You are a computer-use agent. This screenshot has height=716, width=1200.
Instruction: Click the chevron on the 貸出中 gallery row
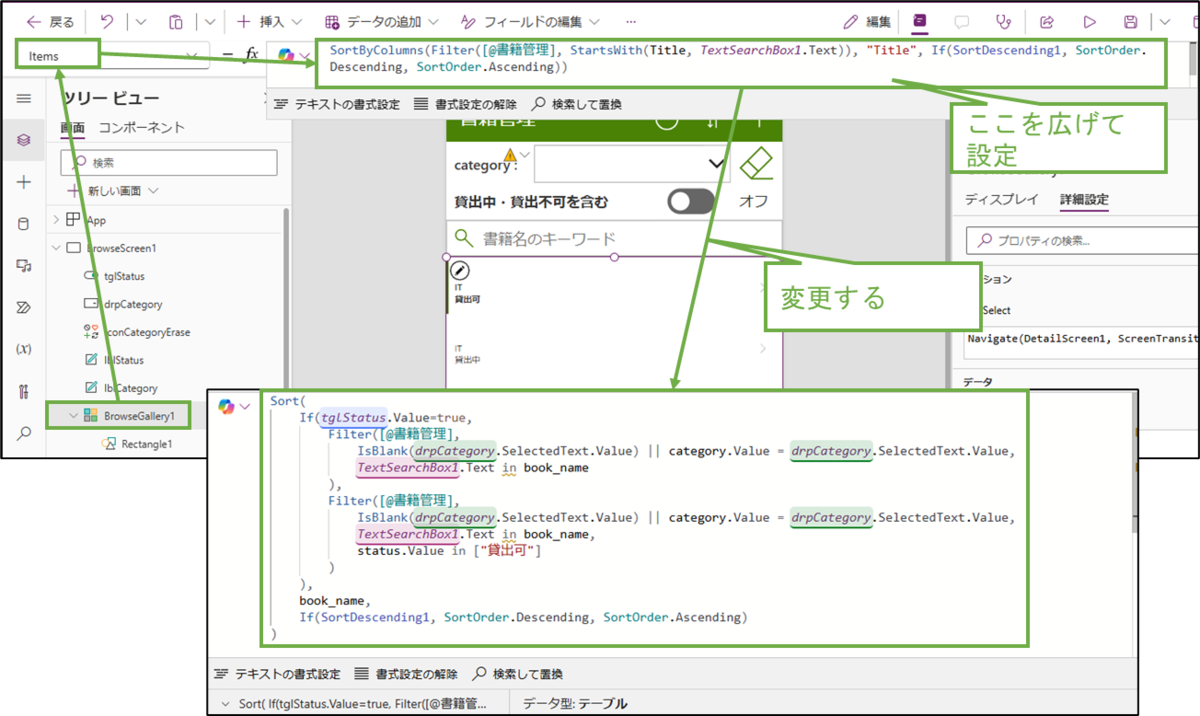(764, 349)
